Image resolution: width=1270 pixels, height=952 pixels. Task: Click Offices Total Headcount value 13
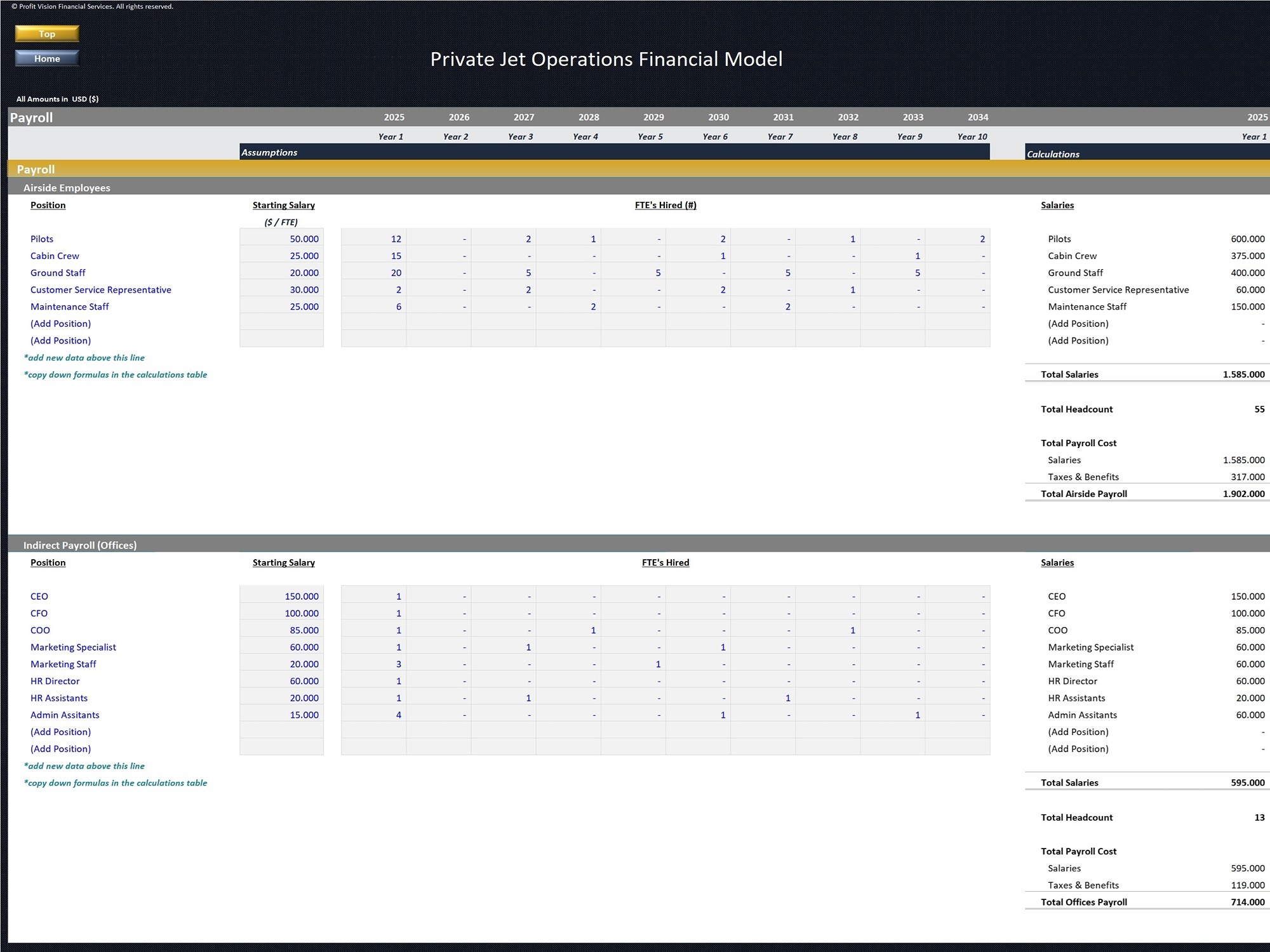[x=1259, y=817]
